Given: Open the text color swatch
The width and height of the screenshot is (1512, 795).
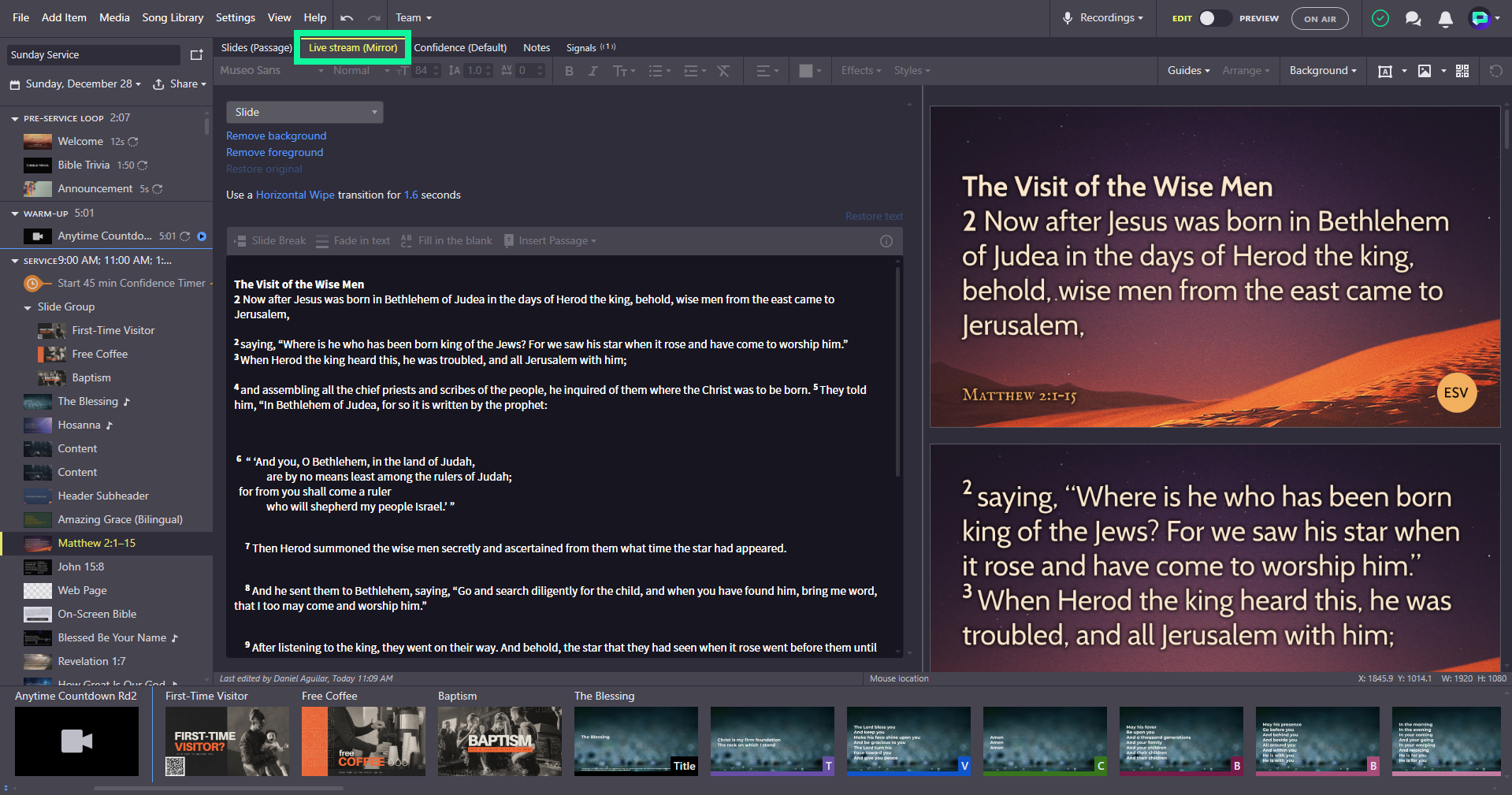Looking at the screenshot, I should coord(805,71).
